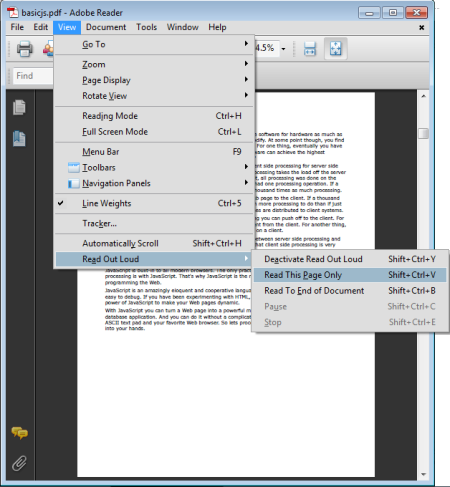Viewport: 450px width, 487px height.
Task: Click the Adobe PDF icon in the title bar
Action: point(13,13)
